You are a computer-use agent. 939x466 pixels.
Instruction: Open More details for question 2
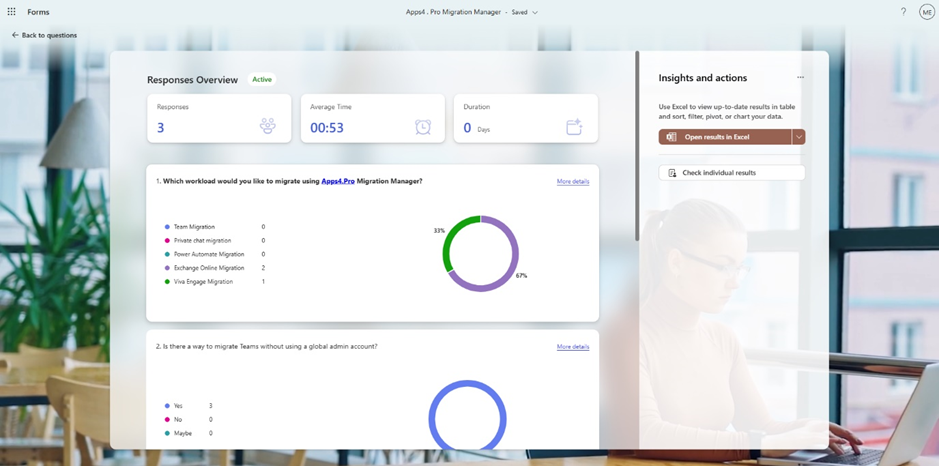click(573, 347)
